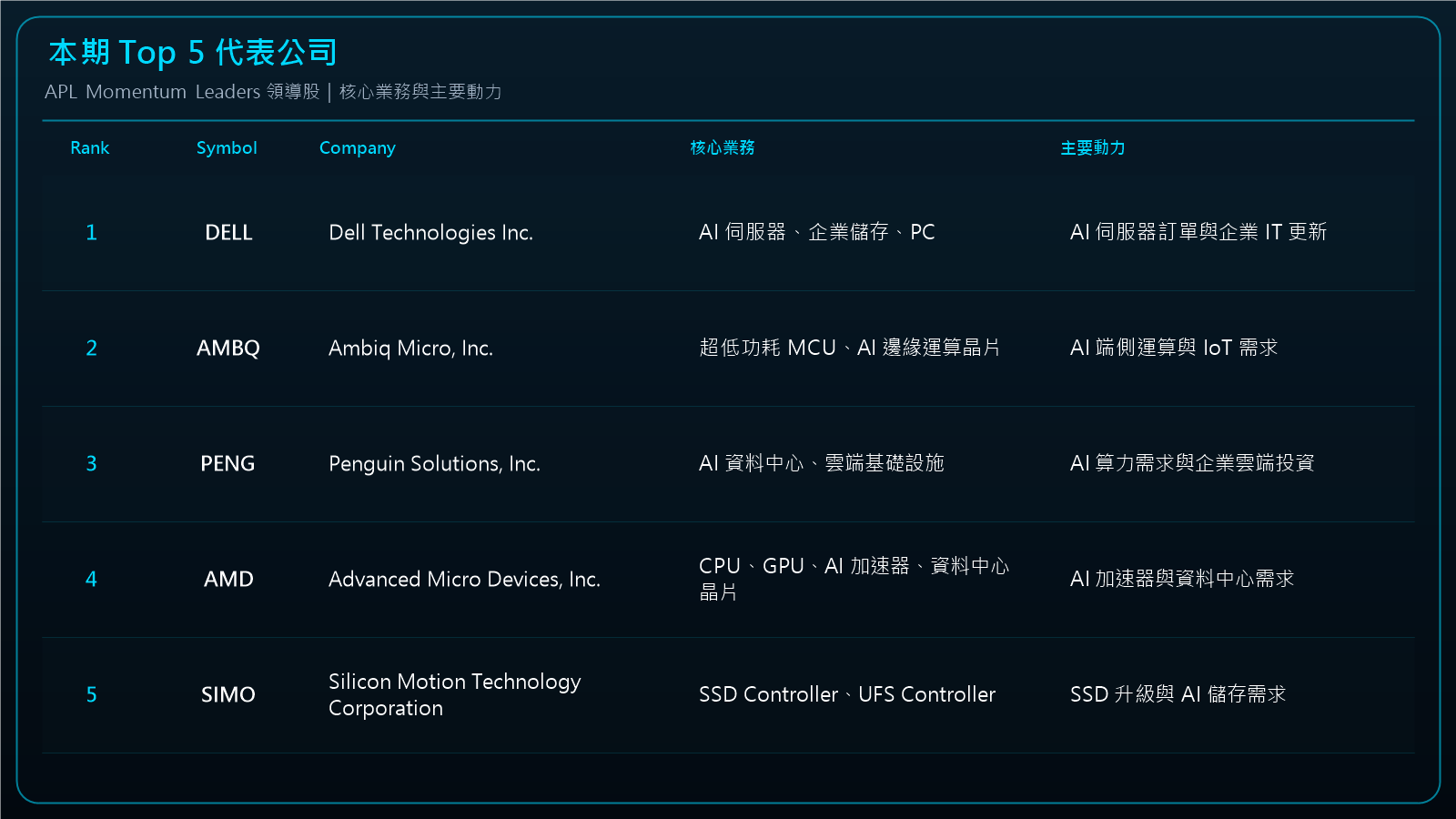
Task: Select Silicon Motion Technology Corporation name
Action: point(455,695)
